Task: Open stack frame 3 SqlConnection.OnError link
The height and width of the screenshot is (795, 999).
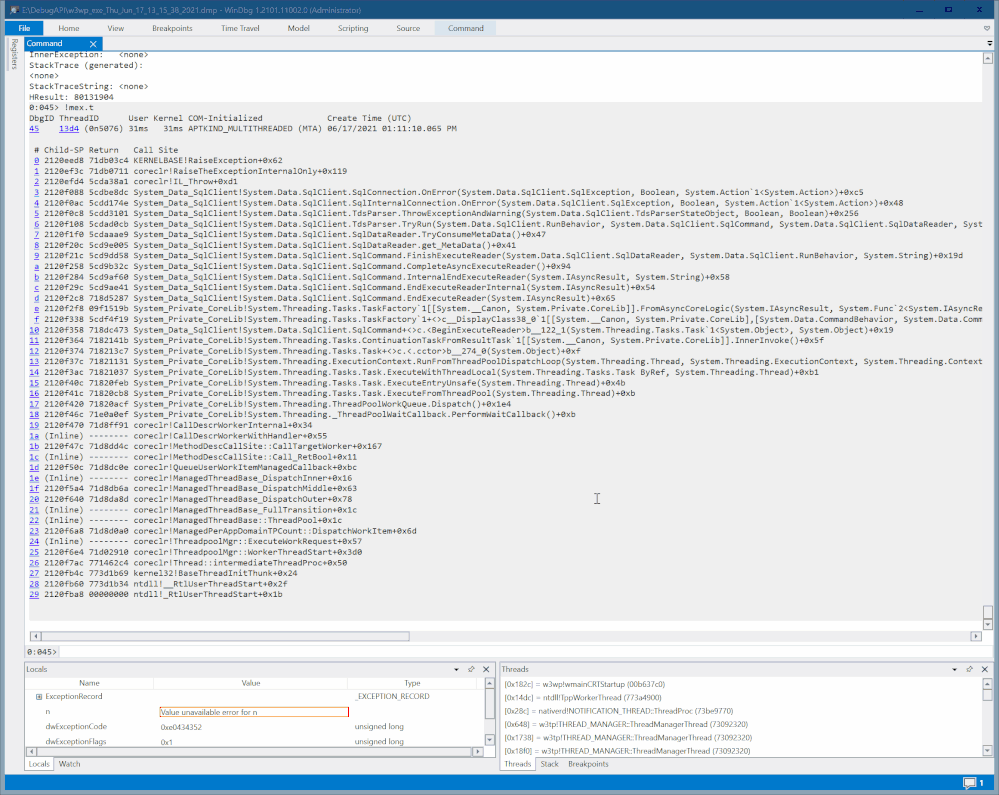Action: click(36, 192)
